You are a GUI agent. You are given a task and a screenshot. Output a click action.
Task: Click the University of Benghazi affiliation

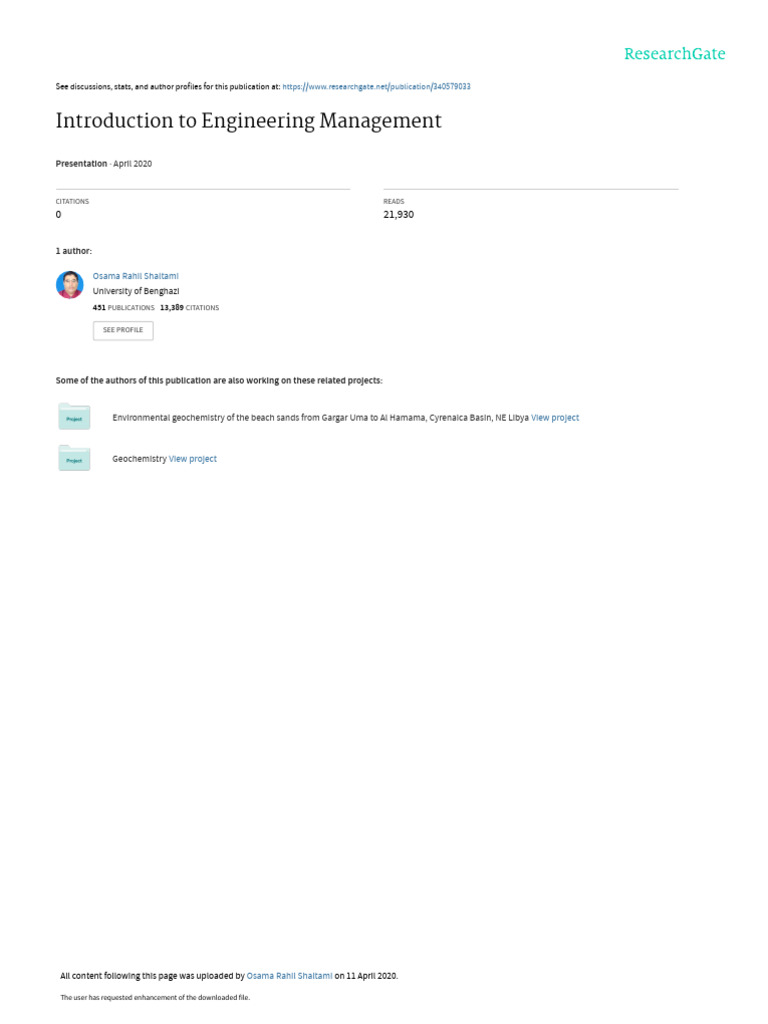(x=136, y=291)
